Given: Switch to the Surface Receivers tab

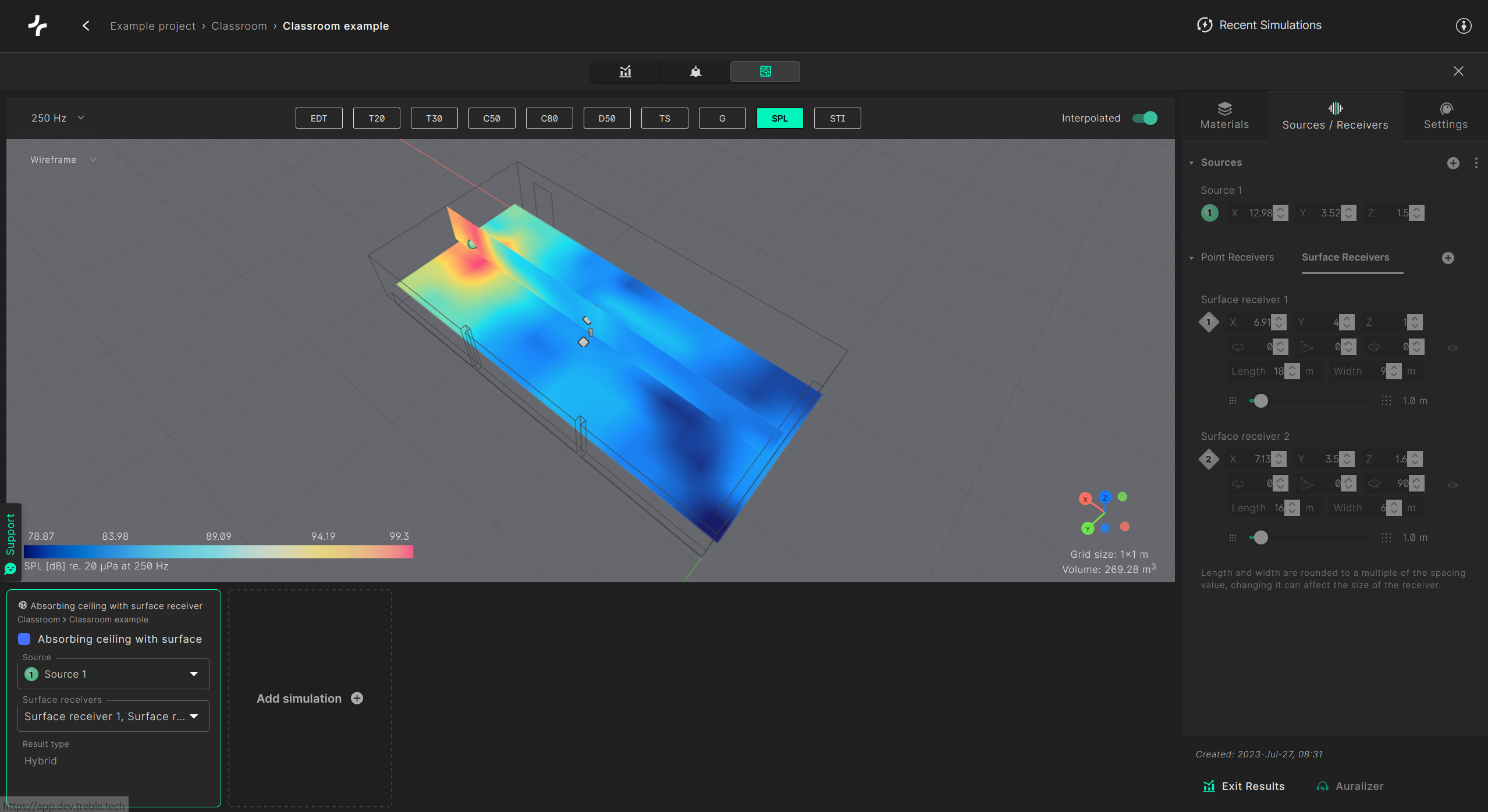Looking at the screenshot, I should point(1345,257).
